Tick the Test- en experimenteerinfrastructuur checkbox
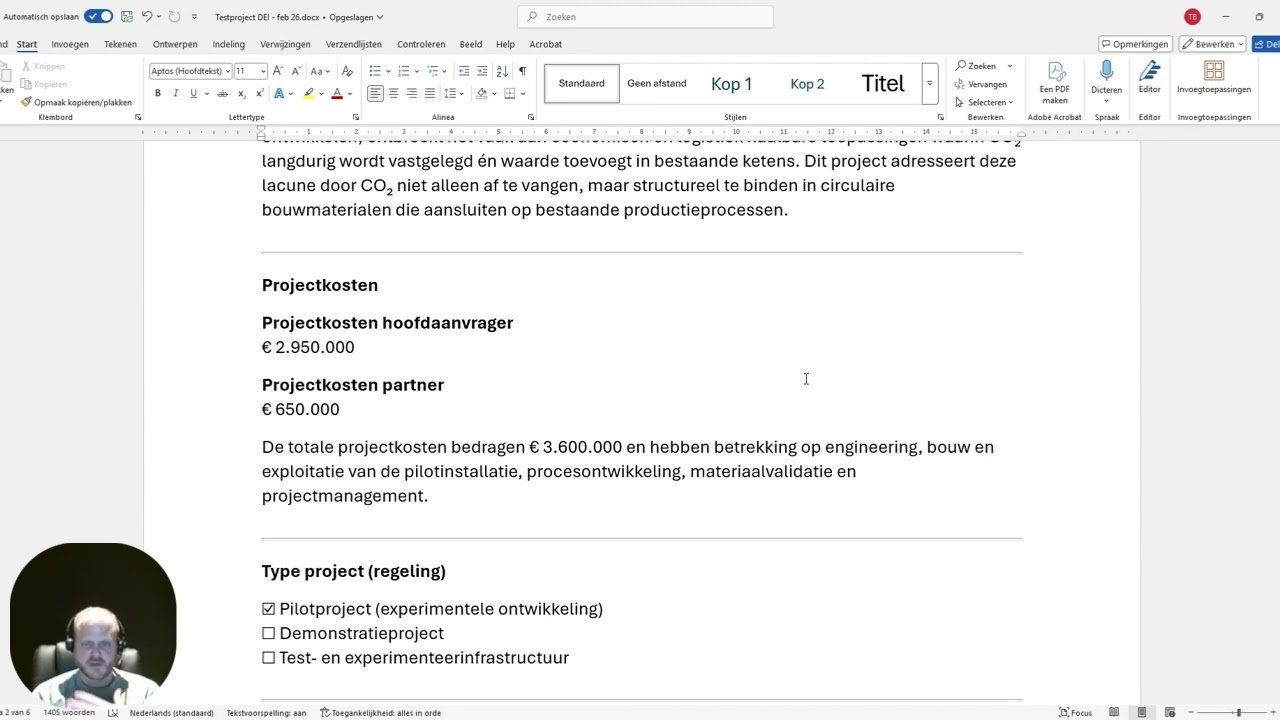Viewport: 1280px width, 720px height. pyautogui.click(x=268, y=658)
